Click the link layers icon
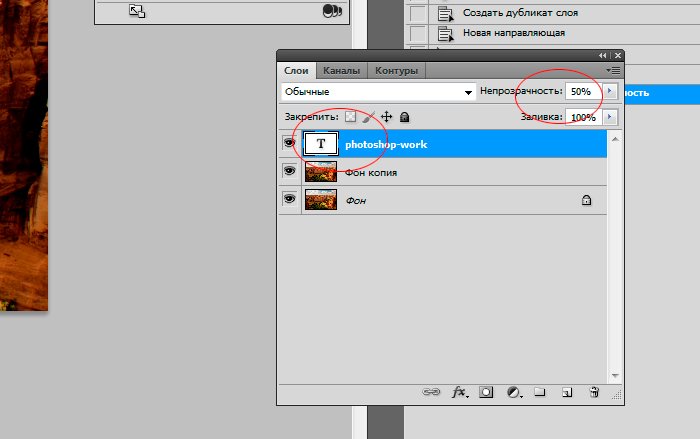700x439 pixels. pyautogui.click(x=431, y=392)
